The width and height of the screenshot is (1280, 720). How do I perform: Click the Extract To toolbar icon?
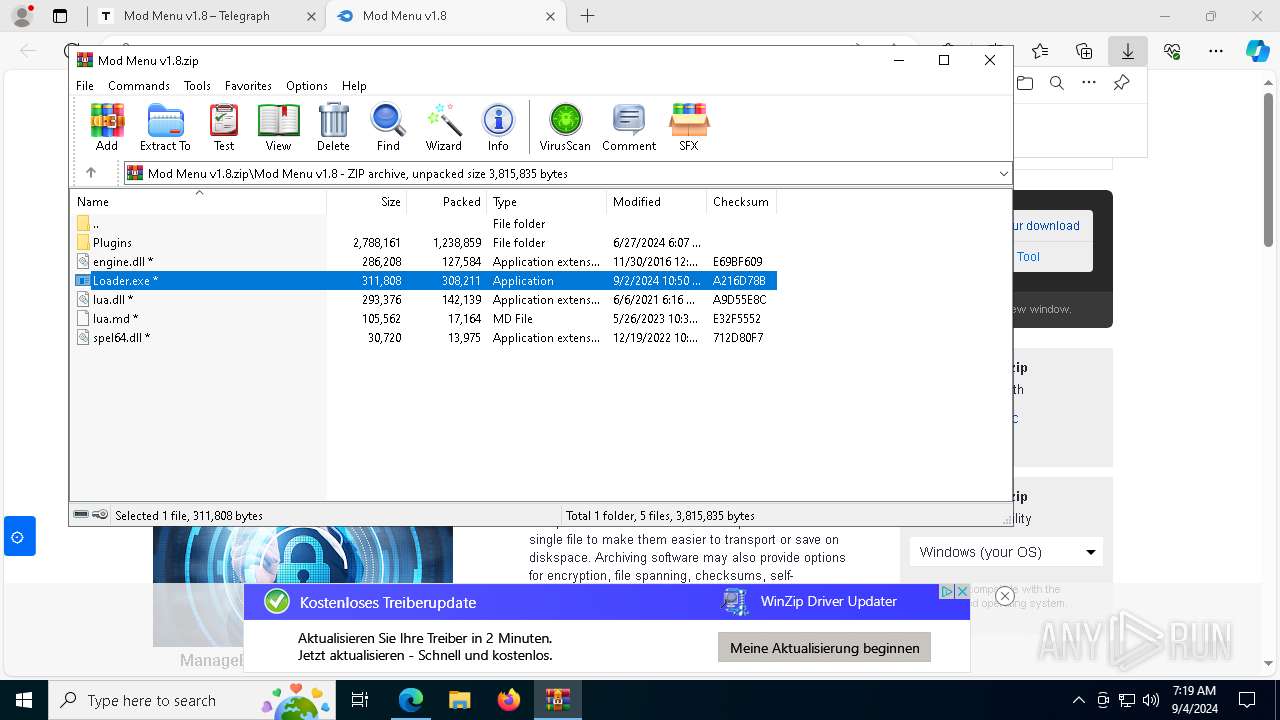(165, 127)
